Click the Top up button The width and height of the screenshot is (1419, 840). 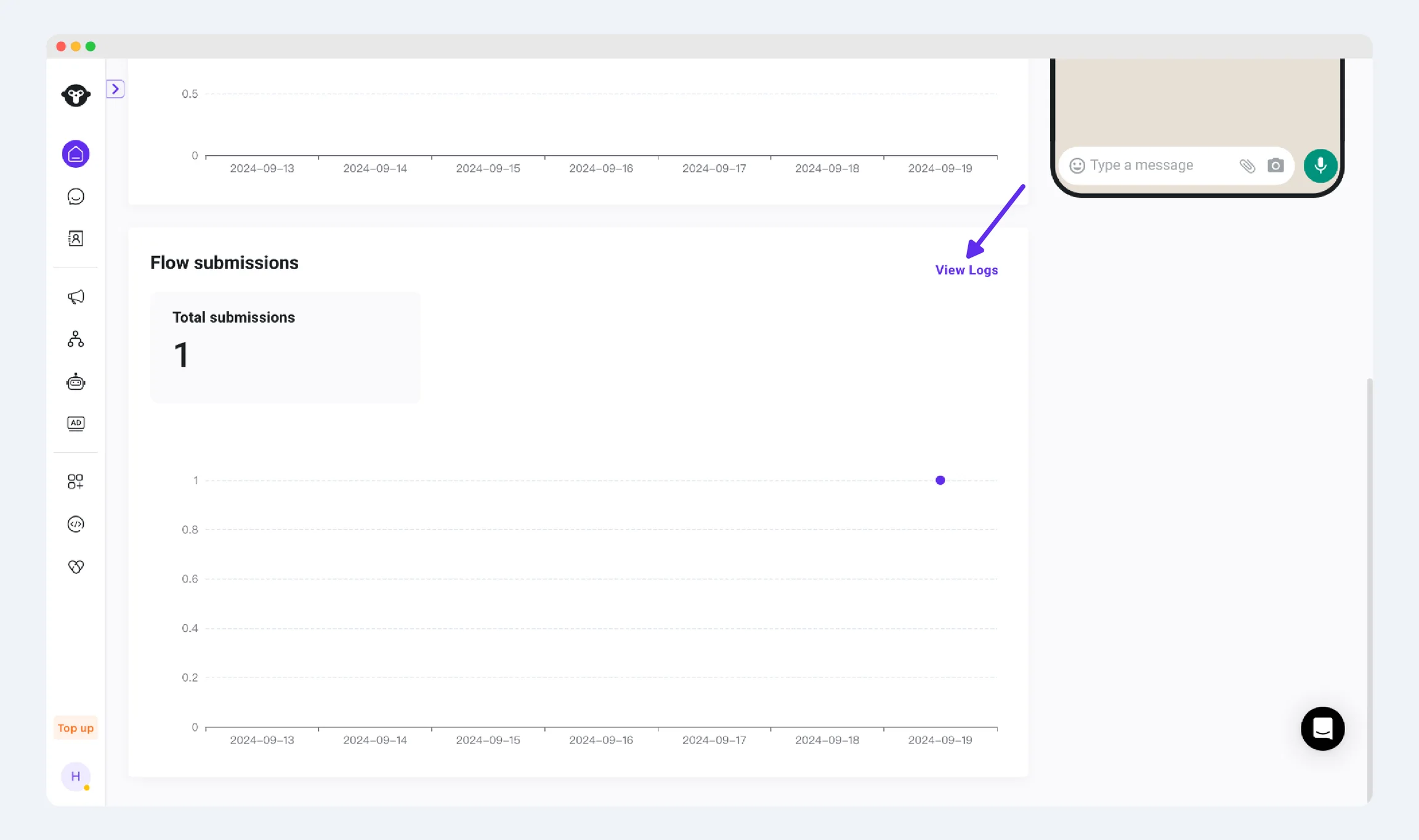coord(76,728)
